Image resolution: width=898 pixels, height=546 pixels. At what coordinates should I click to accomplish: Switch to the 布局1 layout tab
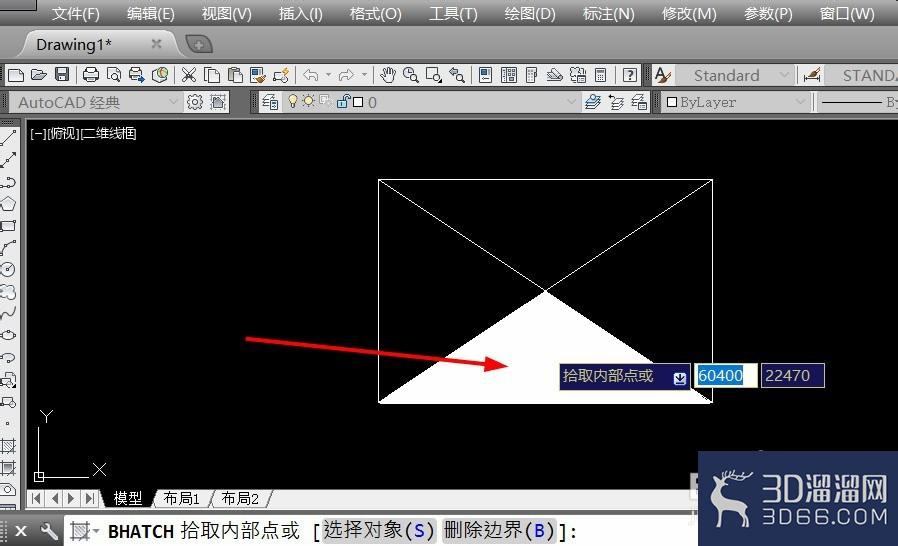(181, 498)
